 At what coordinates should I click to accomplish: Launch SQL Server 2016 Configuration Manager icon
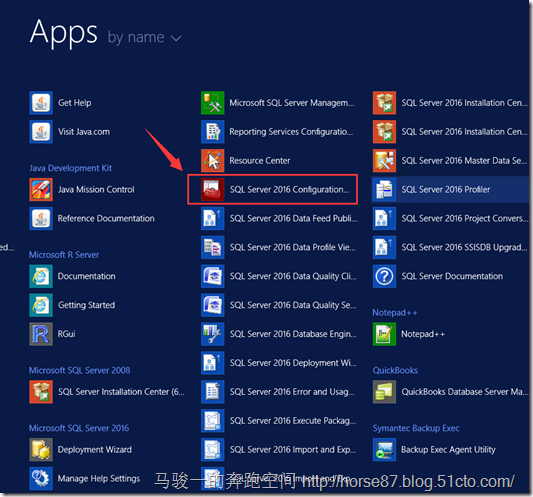(x=212, y=189)
